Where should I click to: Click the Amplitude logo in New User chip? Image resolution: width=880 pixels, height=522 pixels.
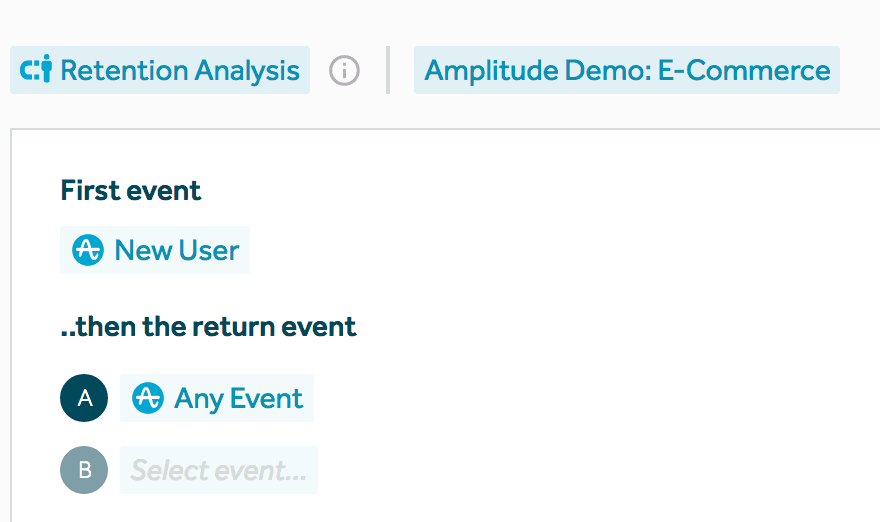click(88, 250)
